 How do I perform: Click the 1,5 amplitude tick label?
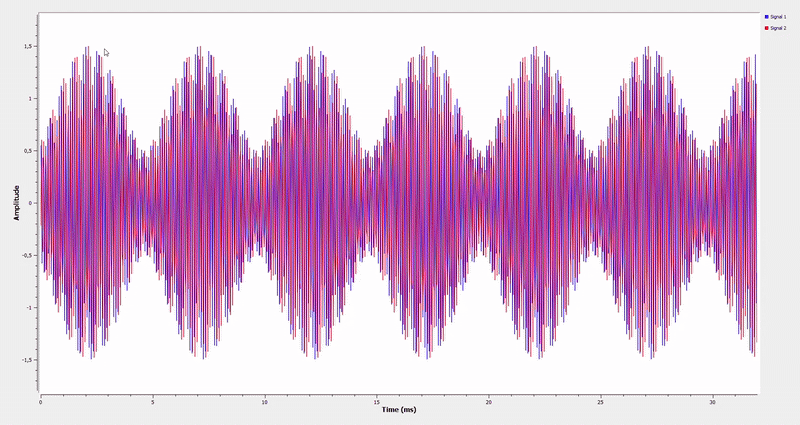pos(30,47)
